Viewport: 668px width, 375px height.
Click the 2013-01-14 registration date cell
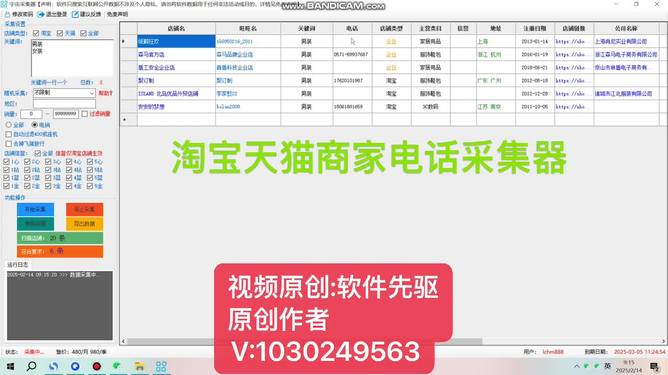(x=535, y=41)
